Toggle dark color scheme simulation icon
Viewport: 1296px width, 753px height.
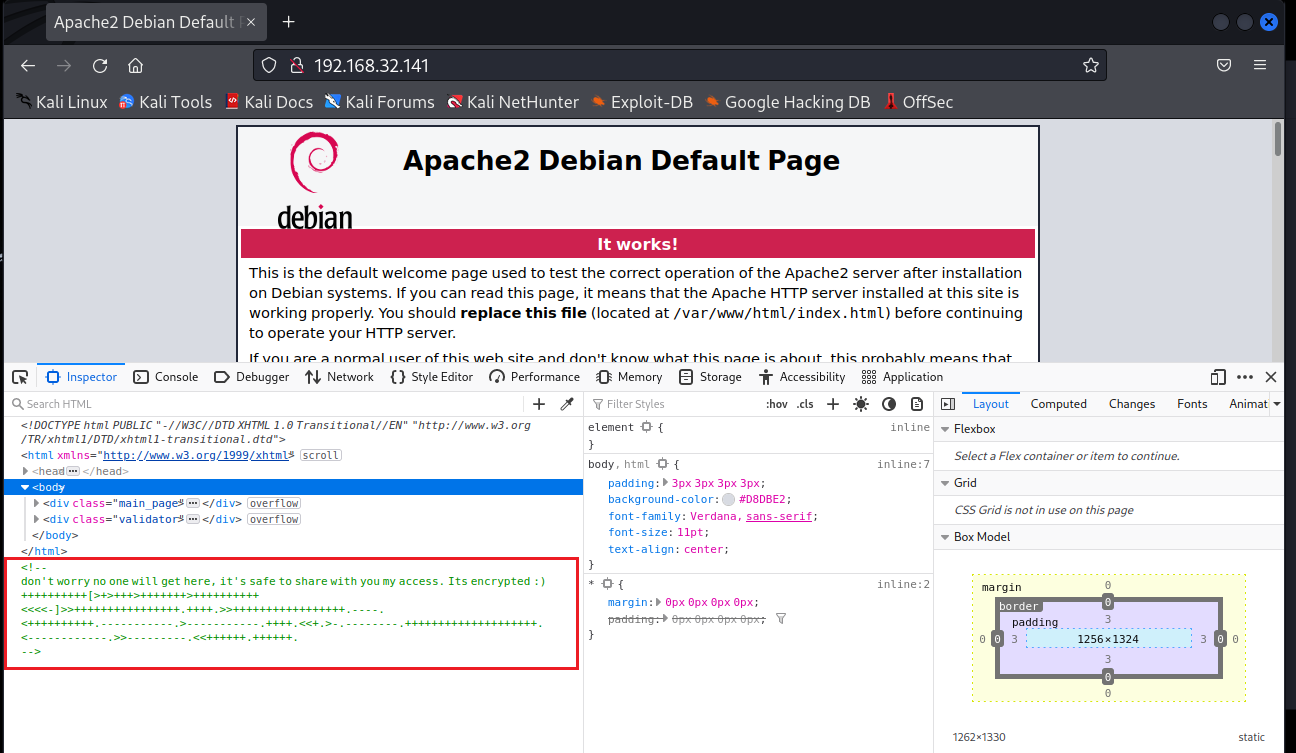point(889,404)
